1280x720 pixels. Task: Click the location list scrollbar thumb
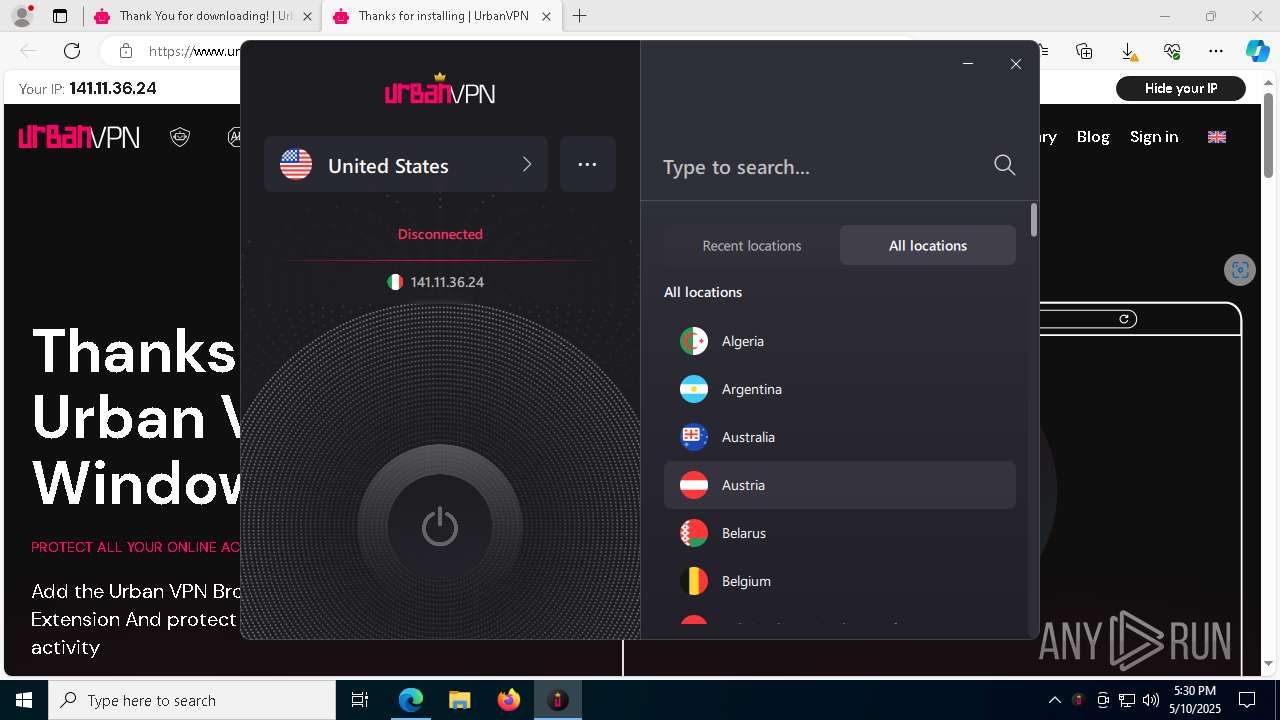1033,220
